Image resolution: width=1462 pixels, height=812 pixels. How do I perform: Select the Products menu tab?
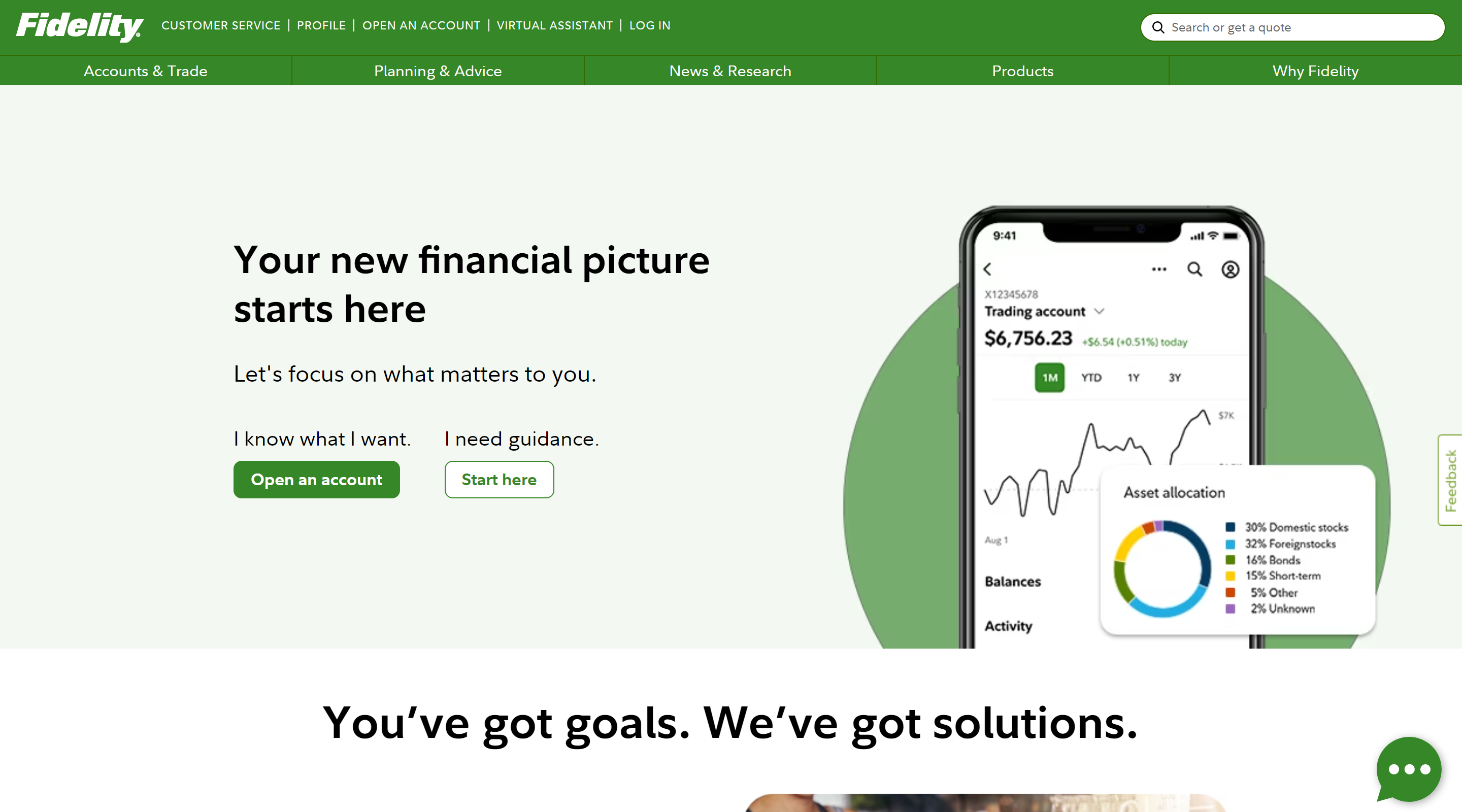[x=1021, y=70]
